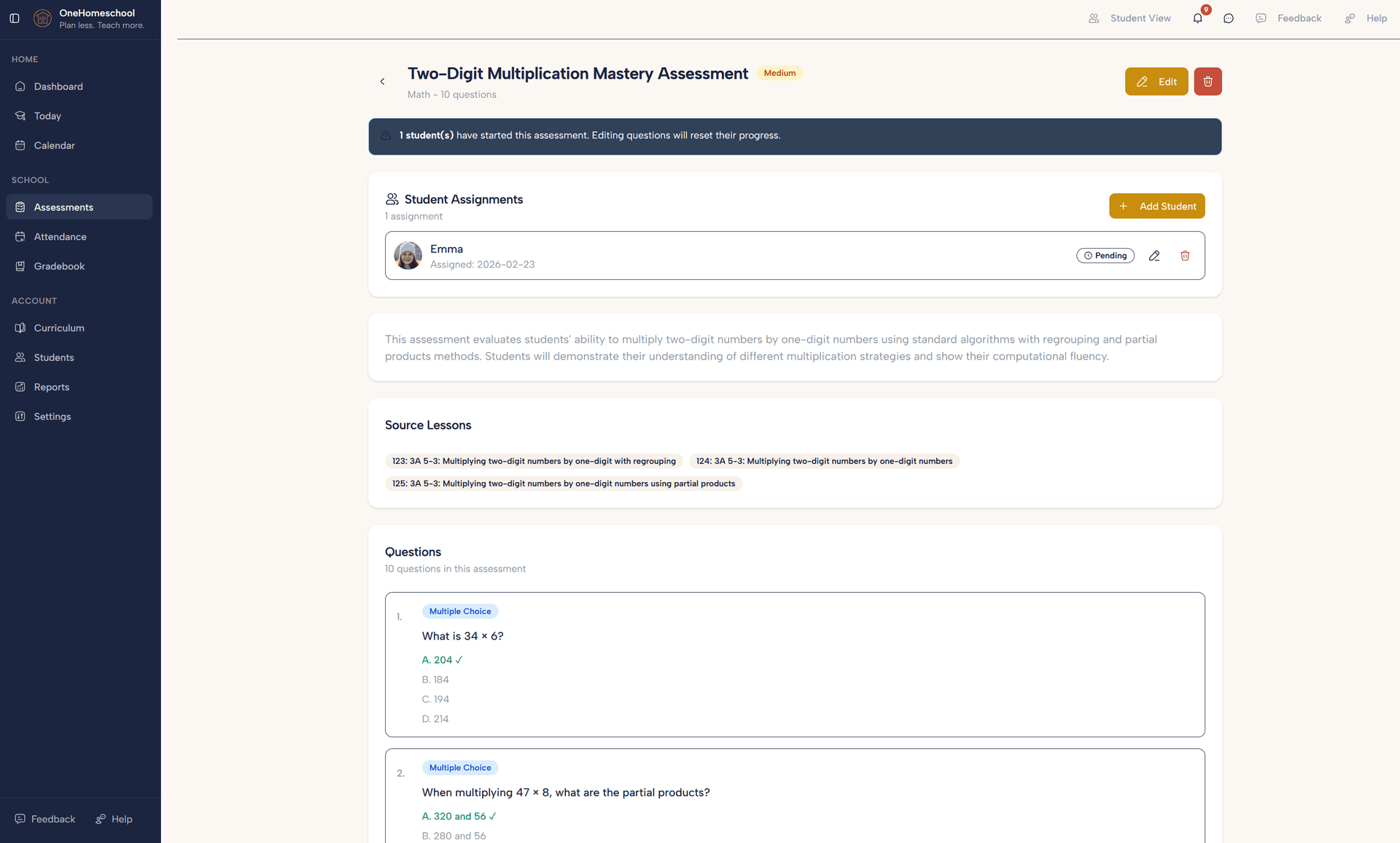1400x843 pixels.
Task: Select the Attendance sidebar icon
Action: tap(20, 236)
